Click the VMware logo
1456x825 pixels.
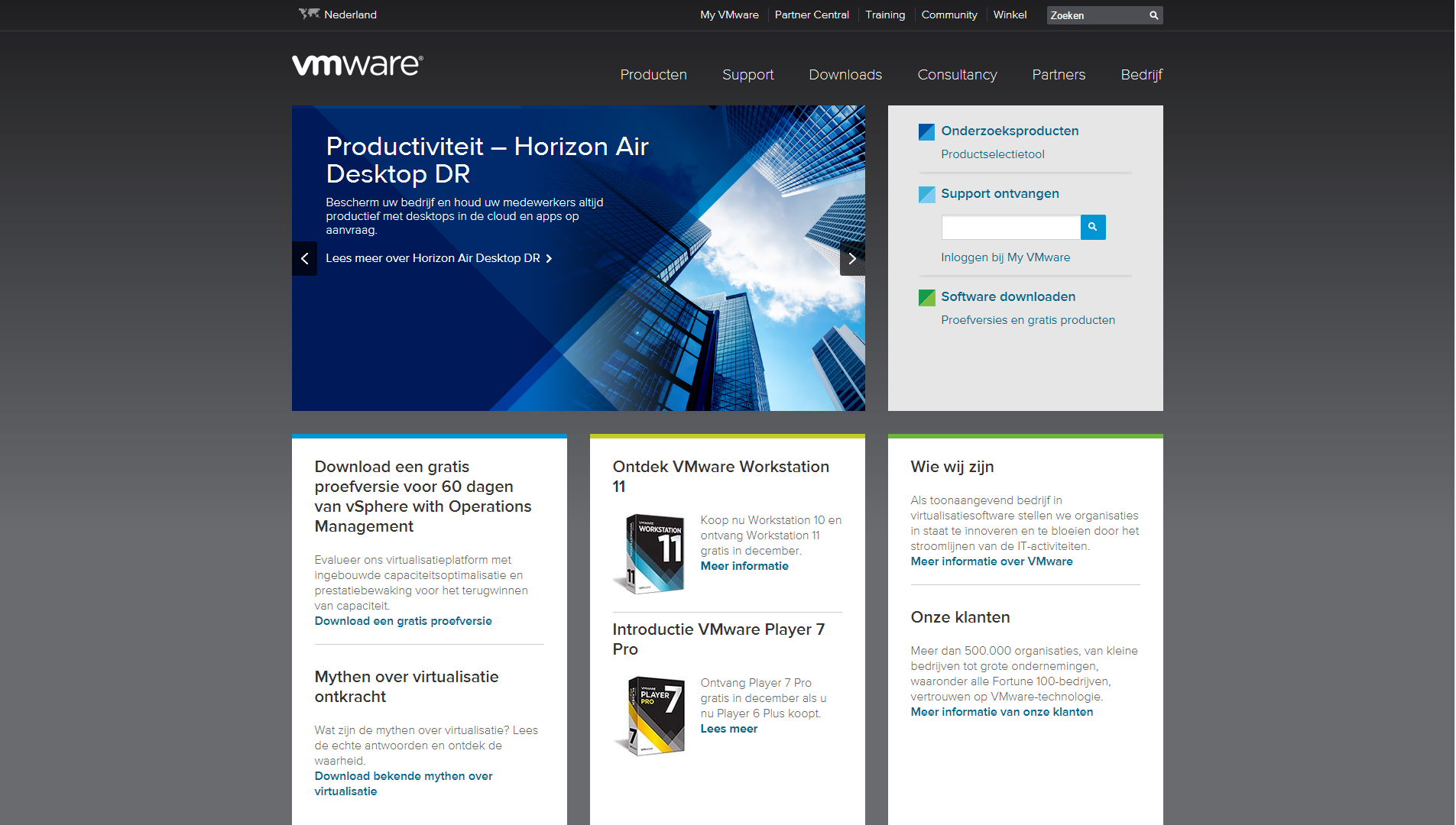pos(357,65)
